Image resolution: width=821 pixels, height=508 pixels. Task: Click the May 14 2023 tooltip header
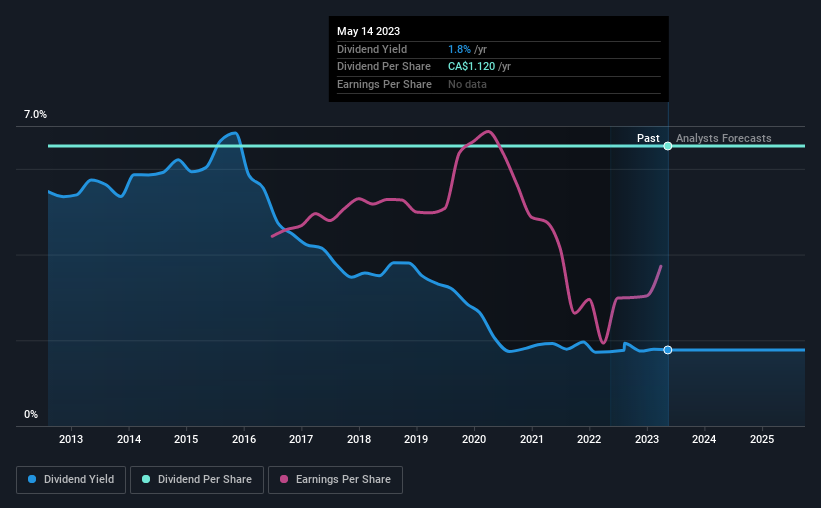369,31
